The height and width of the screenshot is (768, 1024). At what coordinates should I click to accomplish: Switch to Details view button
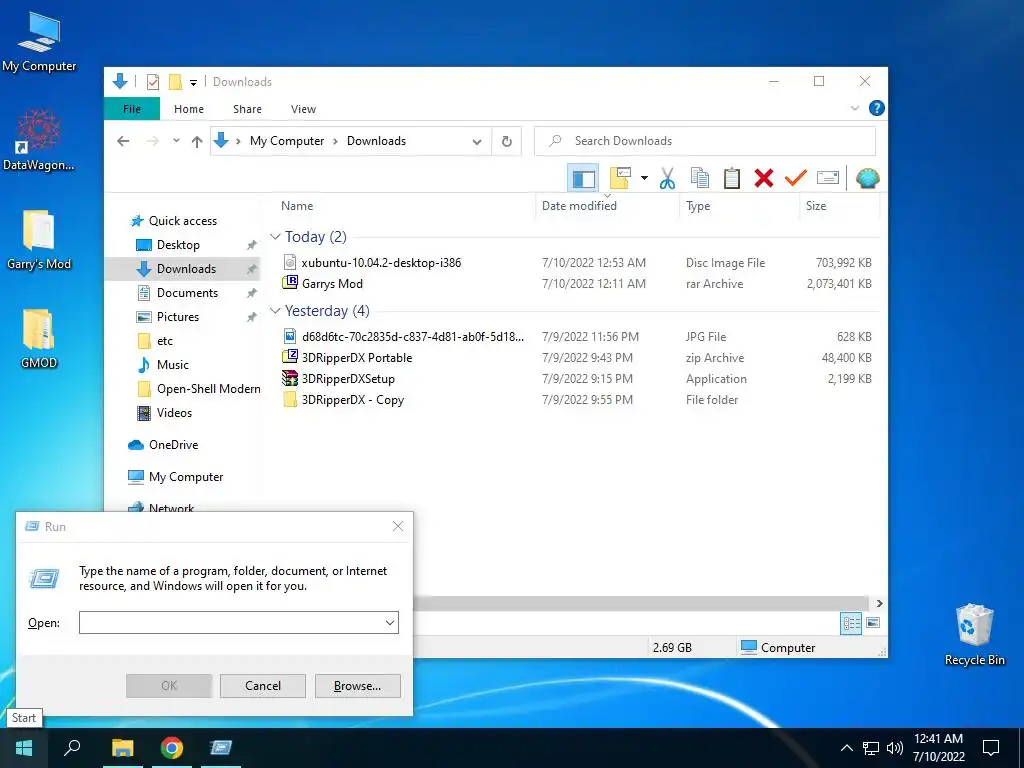851,623
